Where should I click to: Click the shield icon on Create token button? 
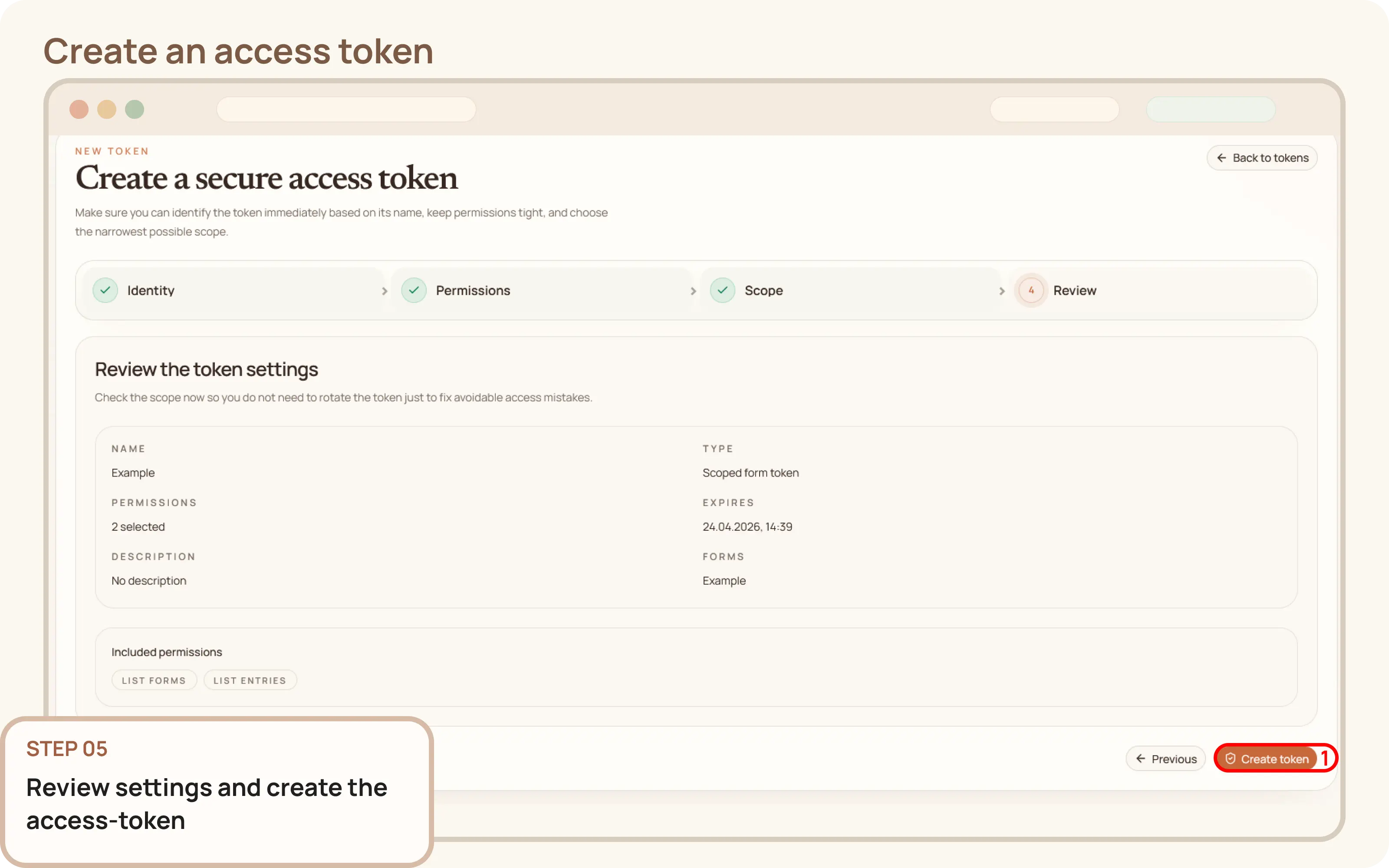[1230, 758]
